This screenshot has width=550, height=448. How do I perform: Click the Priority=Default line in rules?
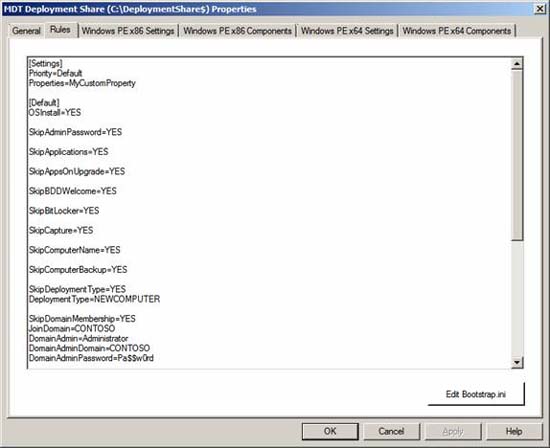pos(55,73)
